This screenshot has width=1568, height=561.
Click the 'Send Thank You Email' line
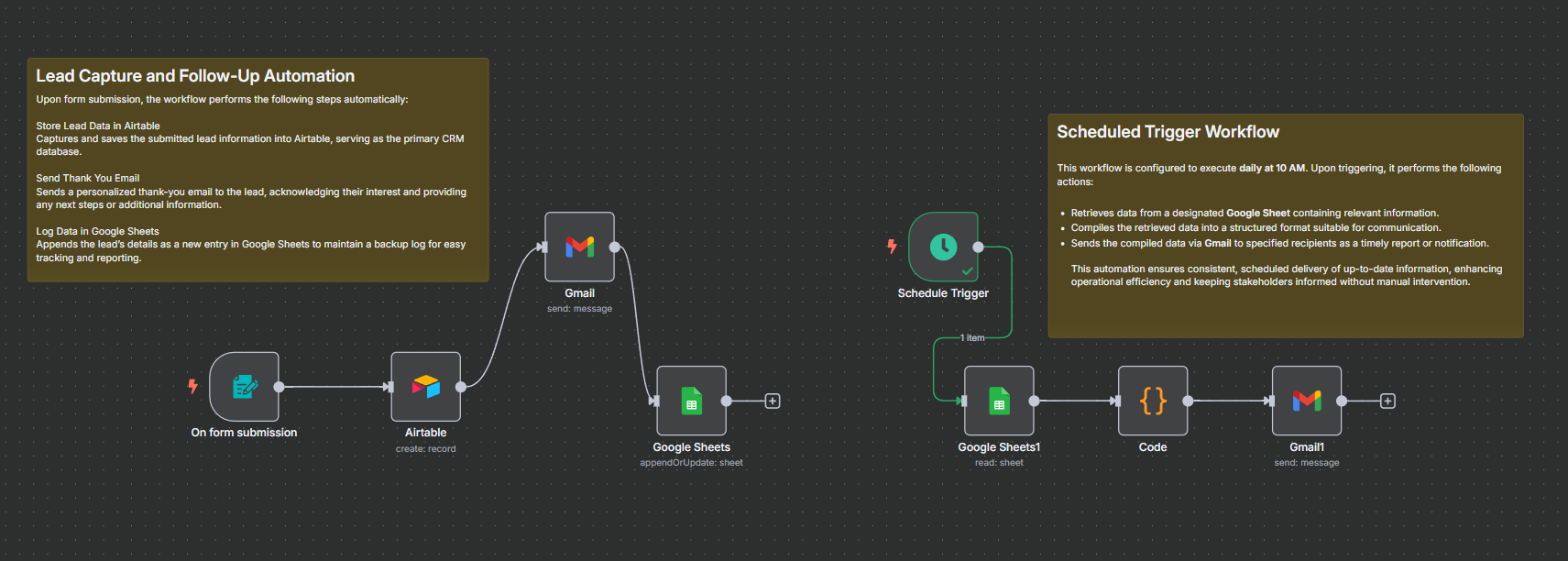[x=88, y=178]
